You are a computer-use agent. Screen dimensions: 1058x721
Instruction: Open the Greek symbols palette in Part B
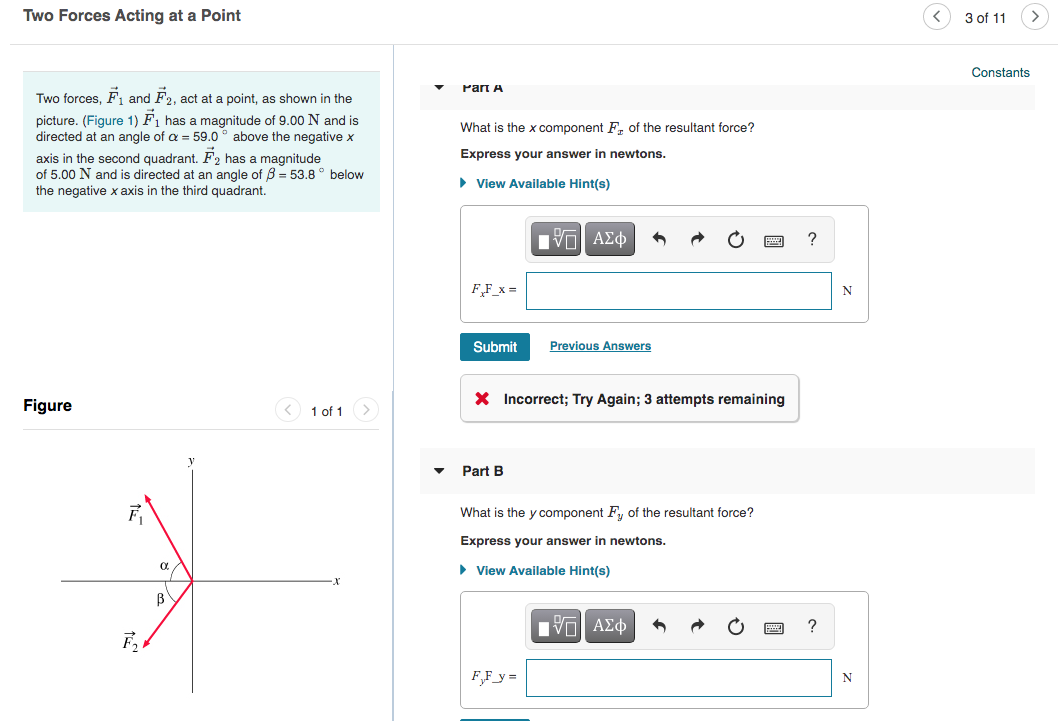pos(609,626)
